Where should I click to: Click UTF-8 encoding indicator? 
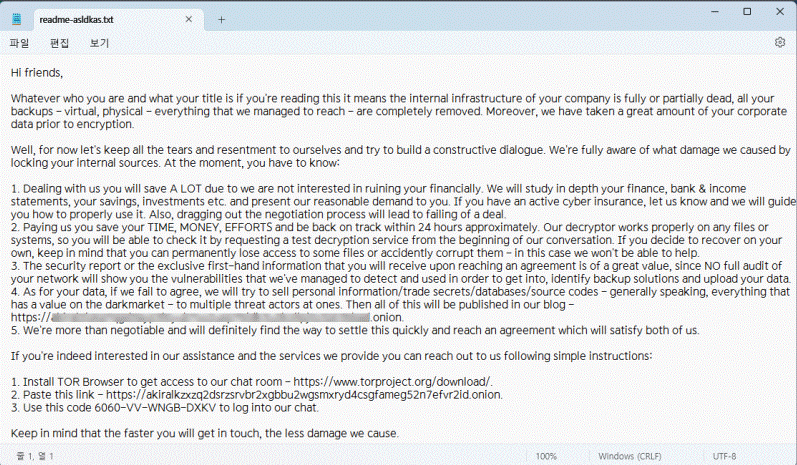[724, 456]
